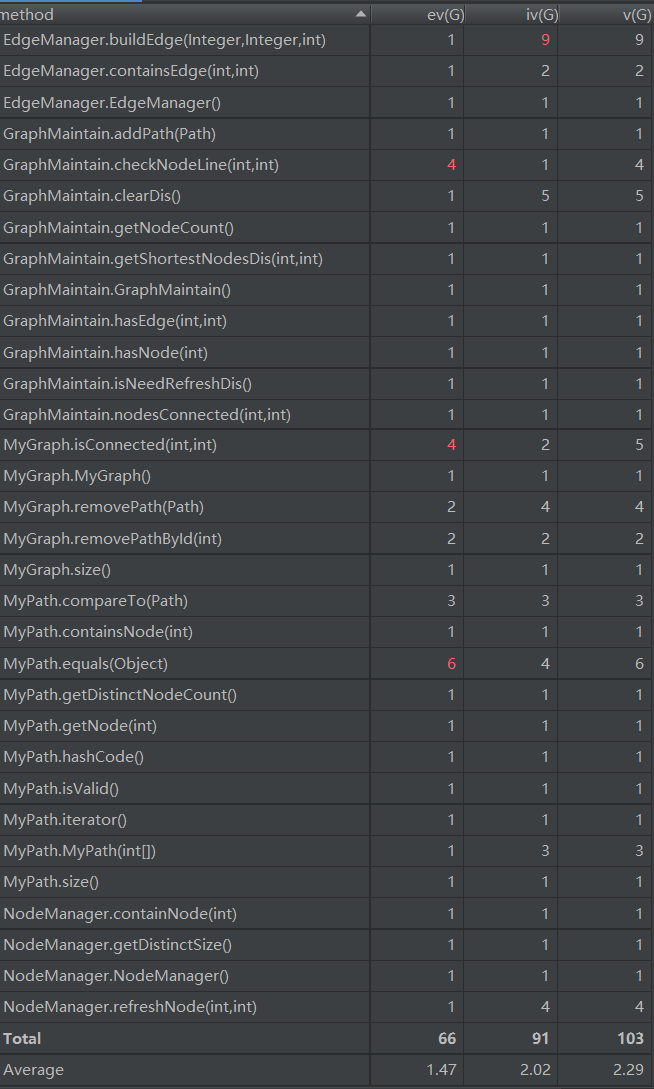This screenshot has width=654, height=1089.
Task: Select the MyPath.containsNode(int) row
Action: (327, 632)
